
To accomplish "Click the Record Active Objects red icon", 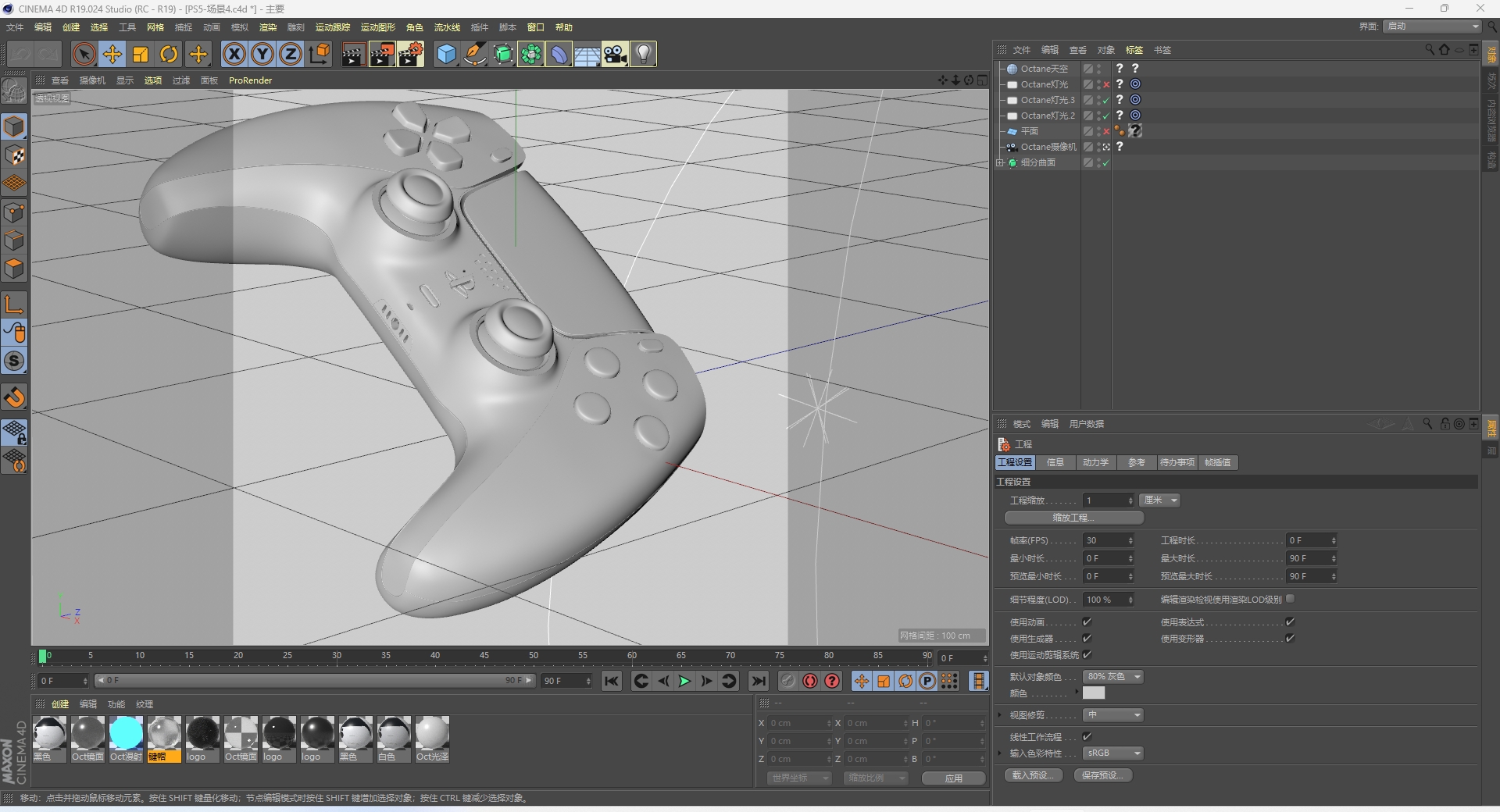I will click(810, 681).
